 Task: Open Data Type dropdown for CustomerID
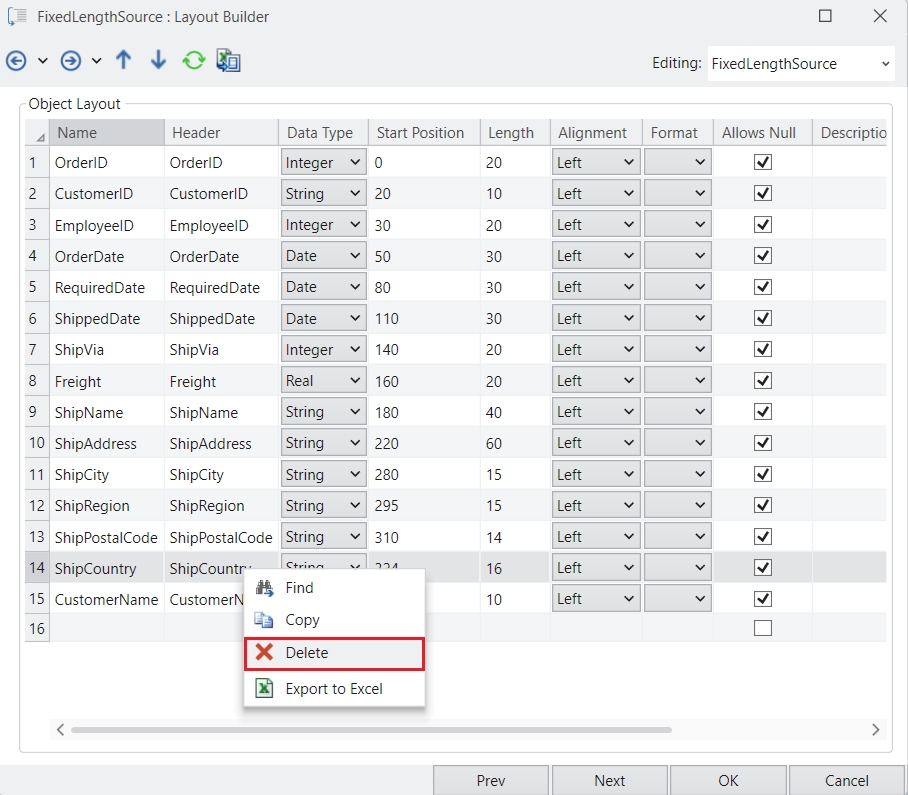[323, 193]
